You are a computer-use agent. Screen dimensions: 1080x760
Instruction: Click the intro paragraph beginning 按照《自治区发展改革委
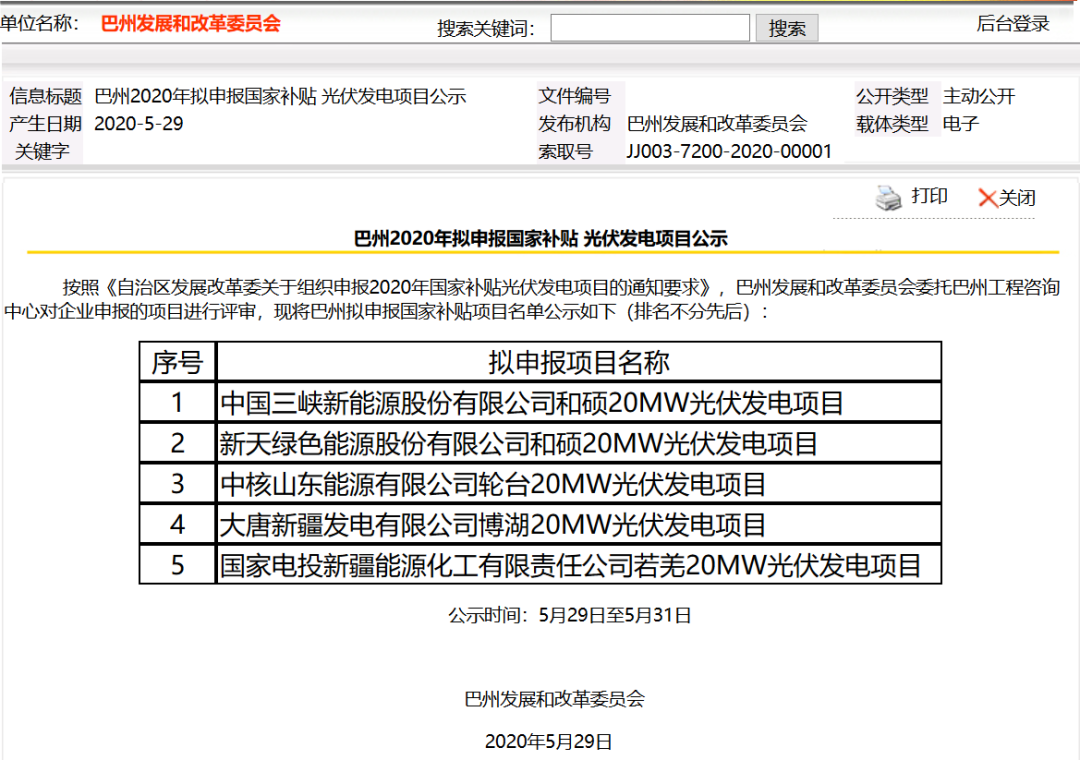tap(532, 299)
